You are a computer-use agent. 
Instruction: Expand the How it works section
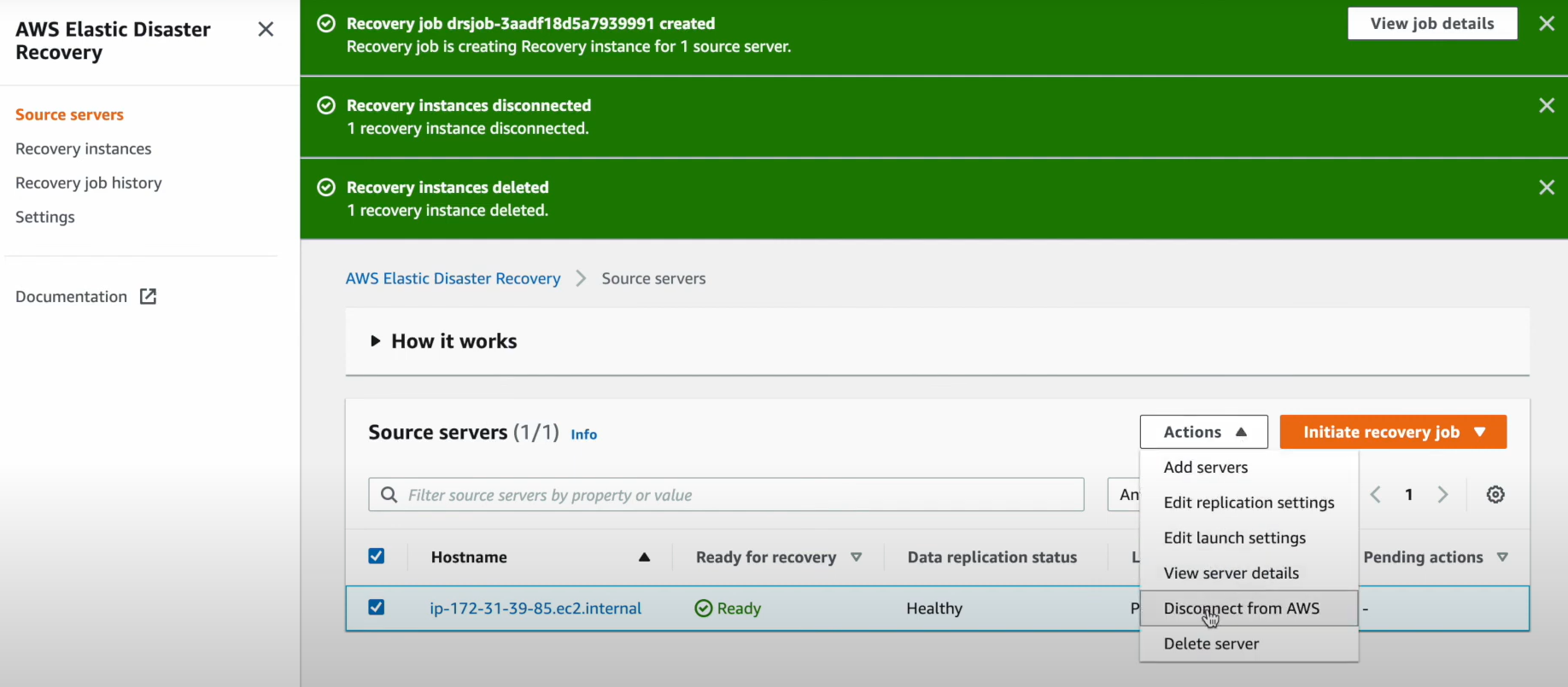click(444, 341)
